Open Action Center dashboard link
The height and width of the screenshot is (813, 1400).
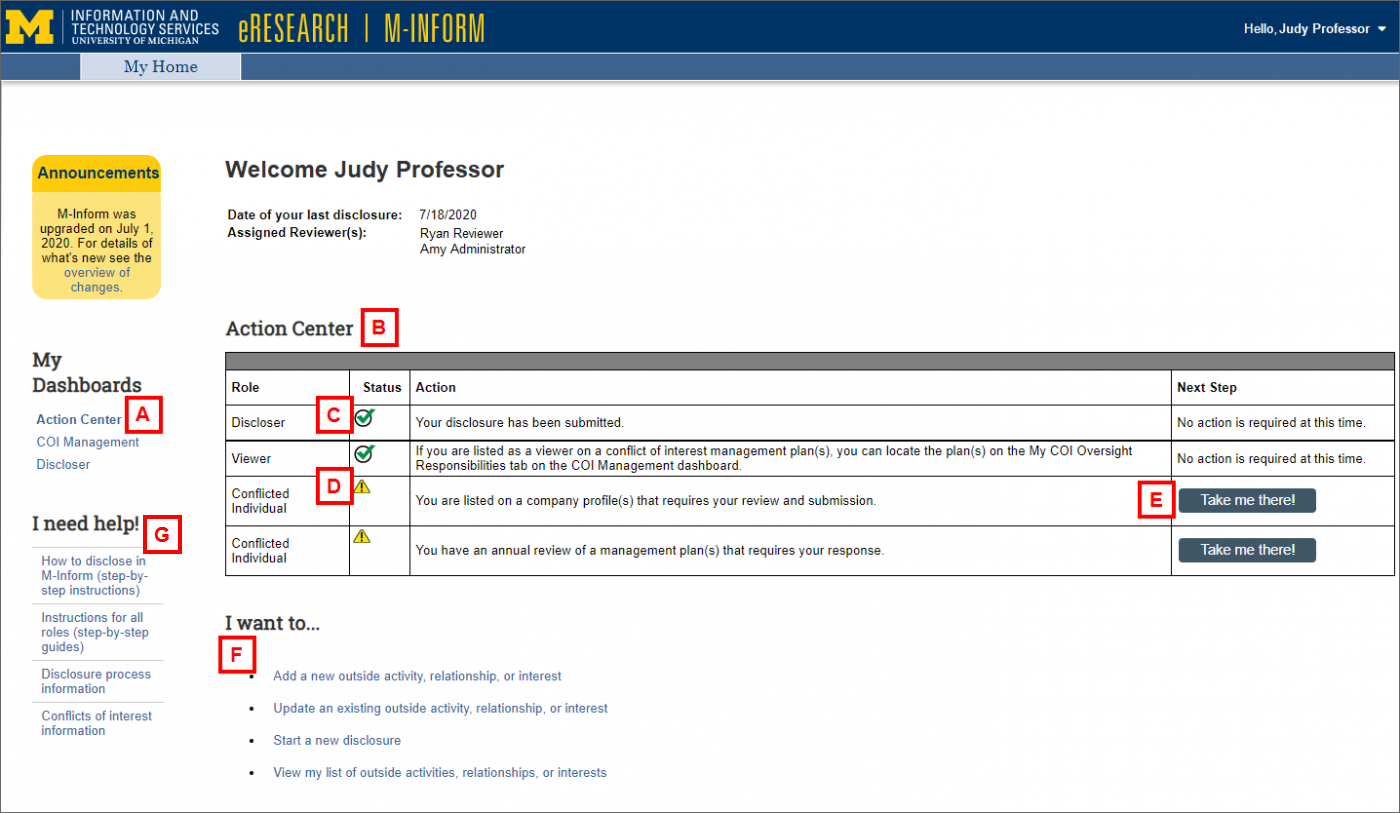tap(79, 419)
